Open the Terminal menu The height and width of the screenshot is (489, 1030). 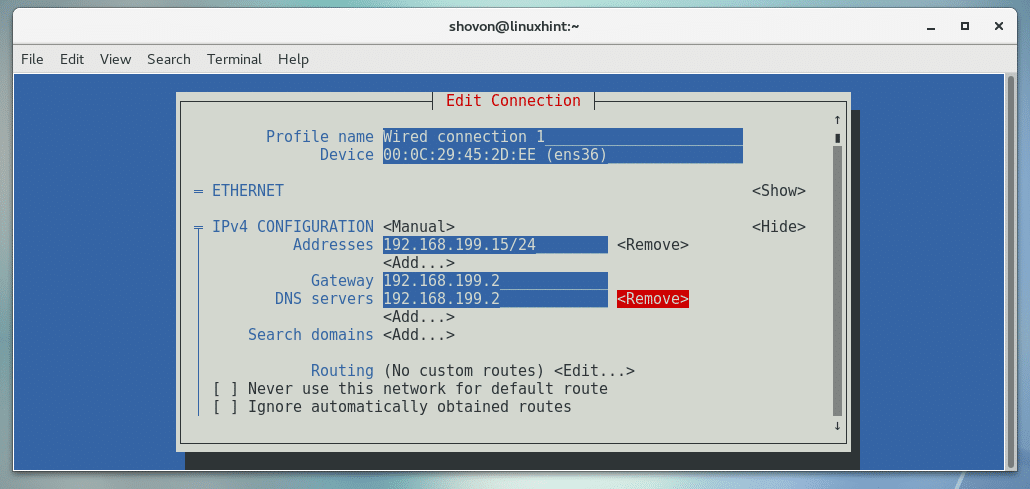point(234,59)
